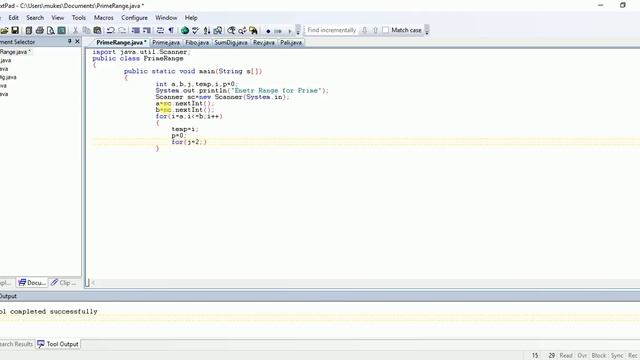The width and height of the screenshot is (640, 360).
Task: Open the Find dialog icon
Action: [231, 31]
